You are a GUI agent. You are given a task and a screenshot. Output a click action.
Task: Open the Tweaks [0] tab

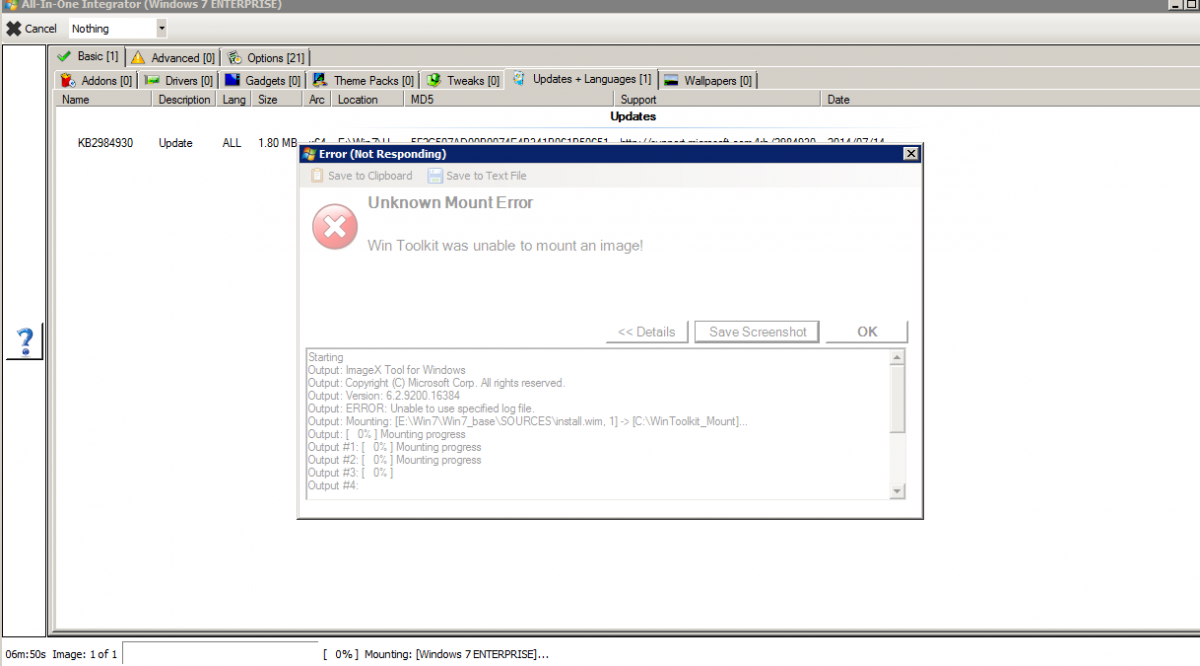463,80
